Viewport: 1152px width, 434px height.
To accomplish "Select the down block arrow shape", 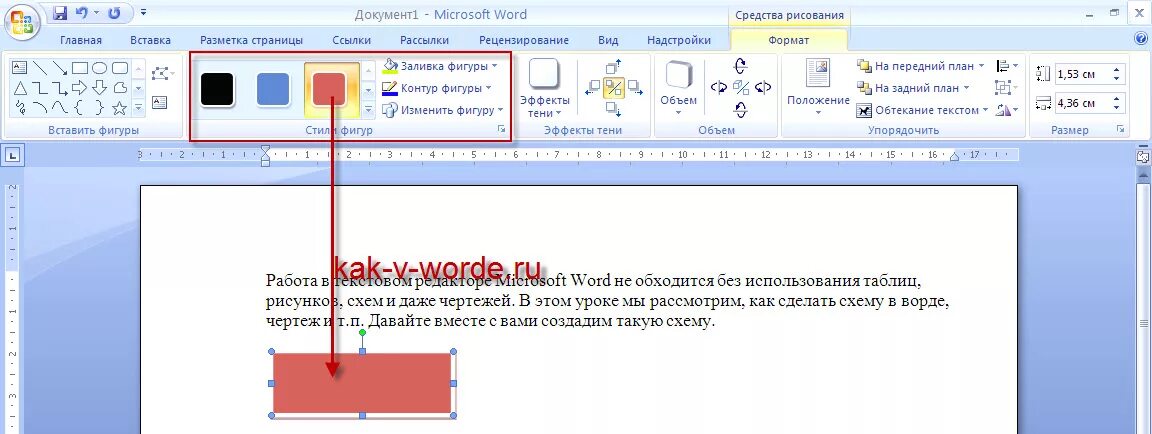I will (x=100, y=88).
